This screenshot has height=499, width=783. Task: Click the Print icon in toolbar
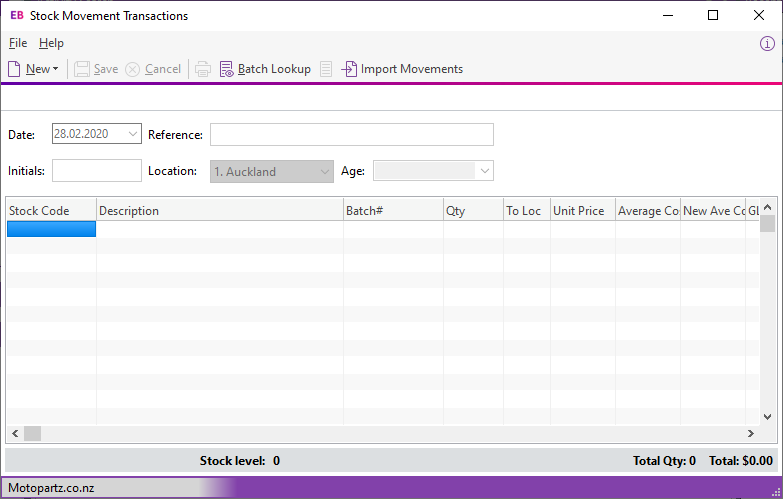point(203,69)
